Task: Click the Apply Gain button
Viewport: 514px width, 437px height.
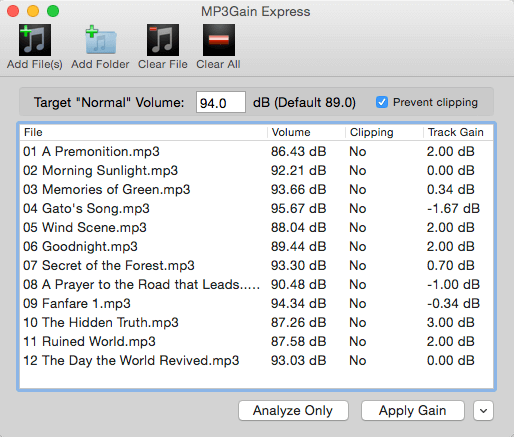Action: 413,411
